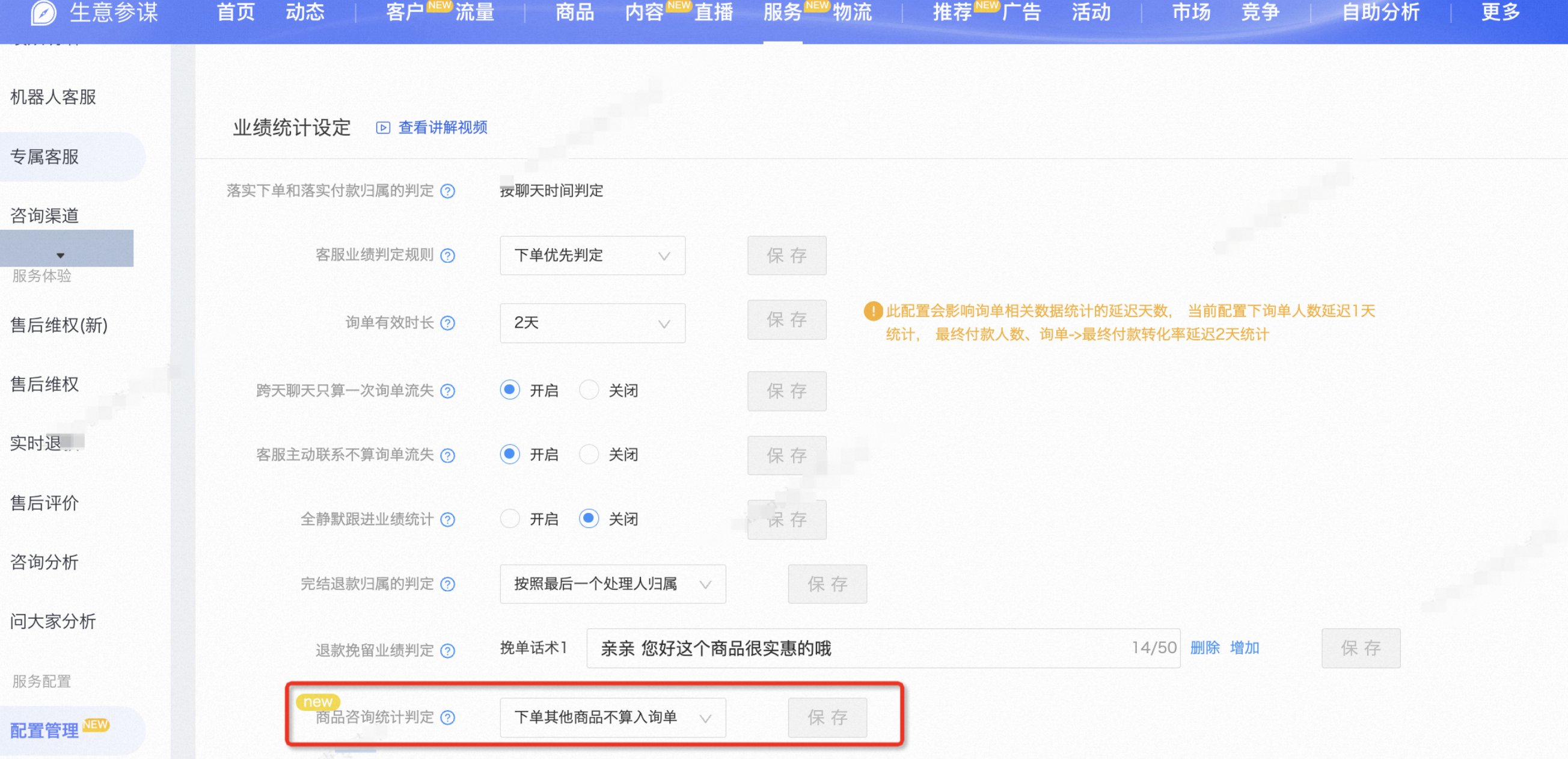Screen dimensions: 1568x759
Task: Select 关闭 for 跨天聊天只算一次询单流失
Action: 589,390
